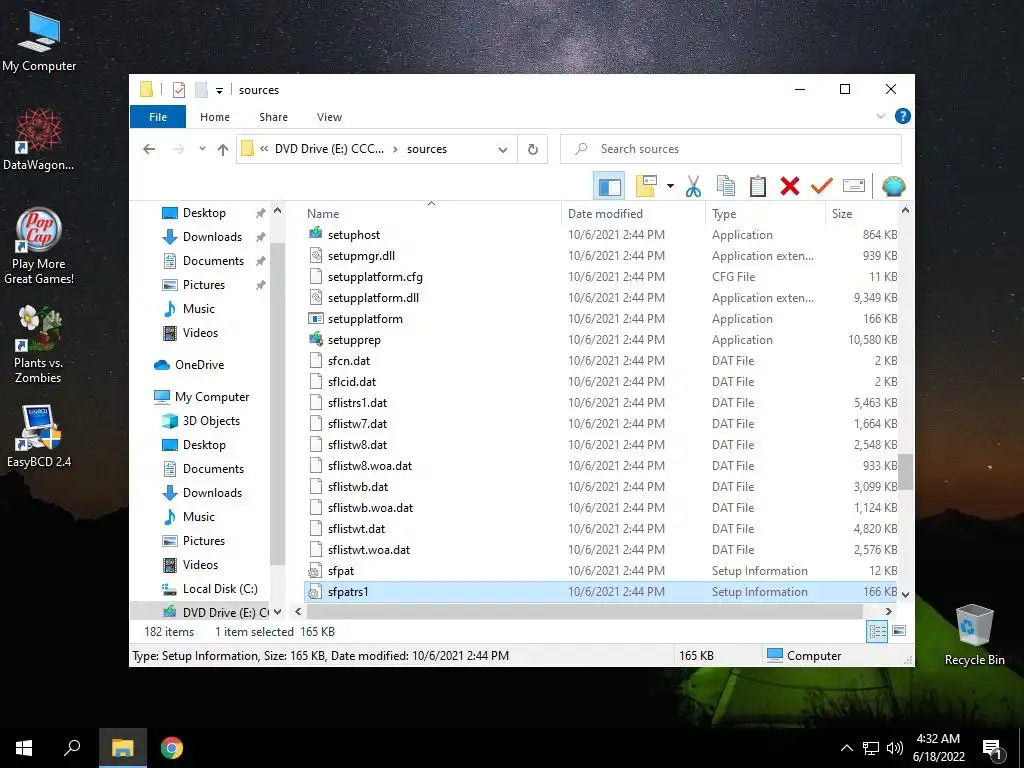Click the navigation pane scroll up arrow
Screen dimensions: 1024x768
(x=278, y=211)
